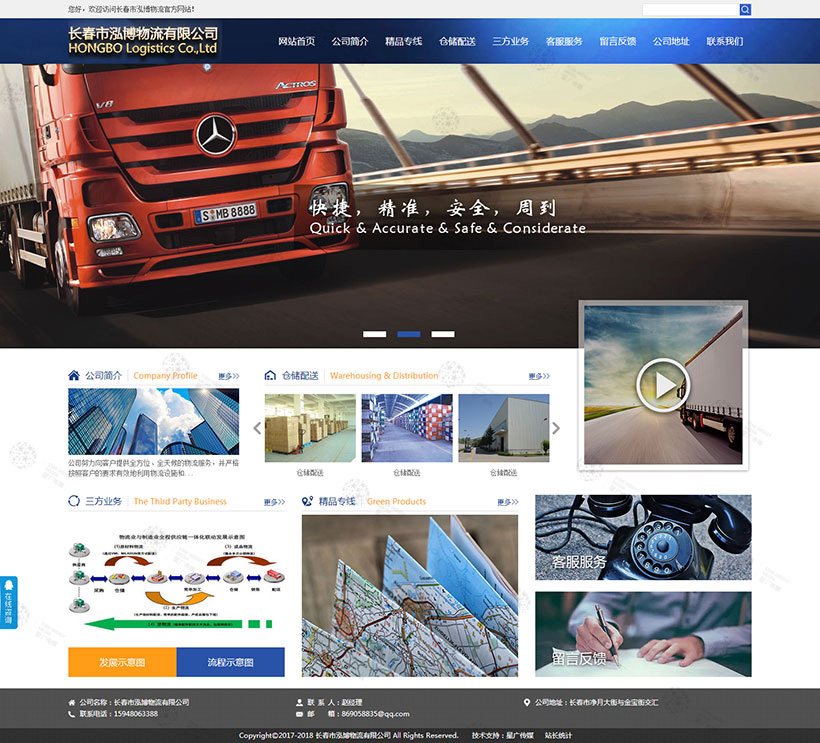The image size is (820, 743).
Task: Play the truck video thumbnail
Action: click(662, 383)
